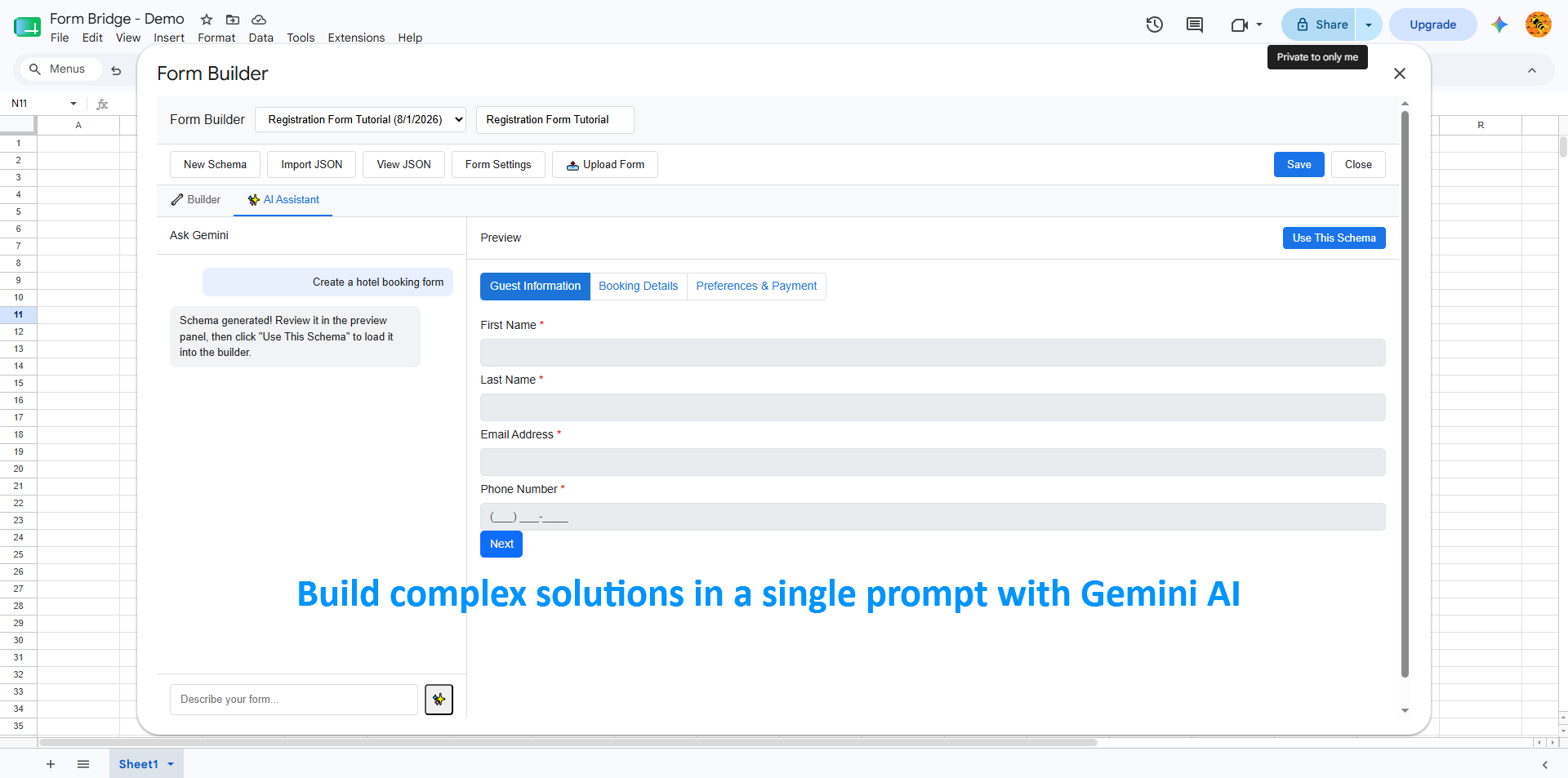1568x778 pixels.
Task: Open the Format menu
Action: point(216,38)
